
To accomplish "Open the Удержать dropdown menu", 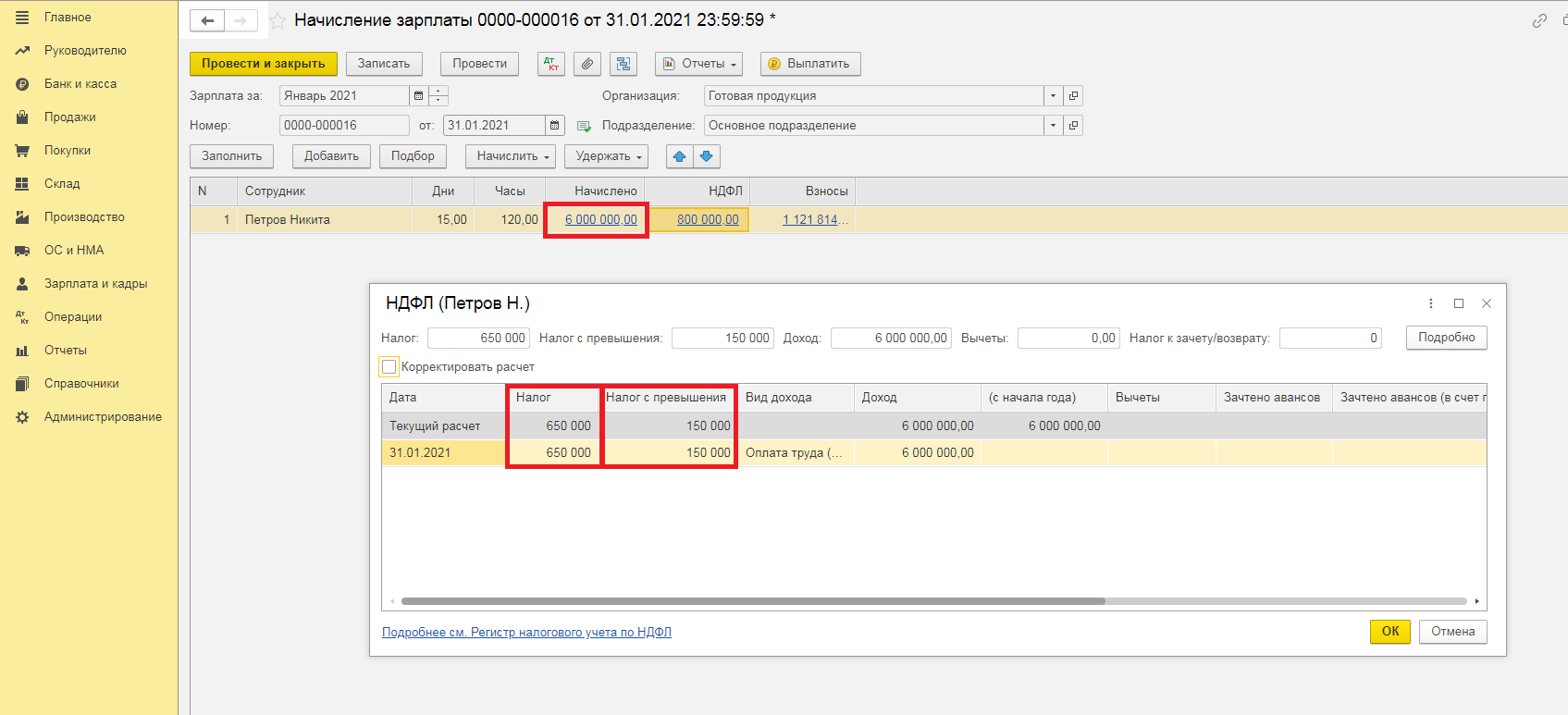I will pos(606,156).
